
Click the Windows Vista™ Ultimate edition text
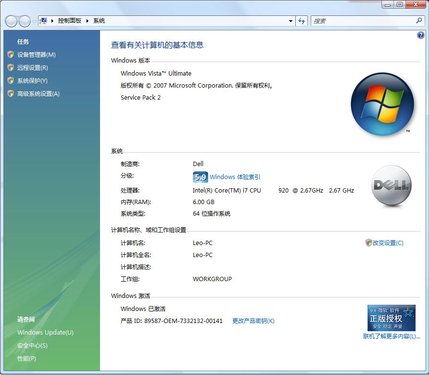click(156, 73)
